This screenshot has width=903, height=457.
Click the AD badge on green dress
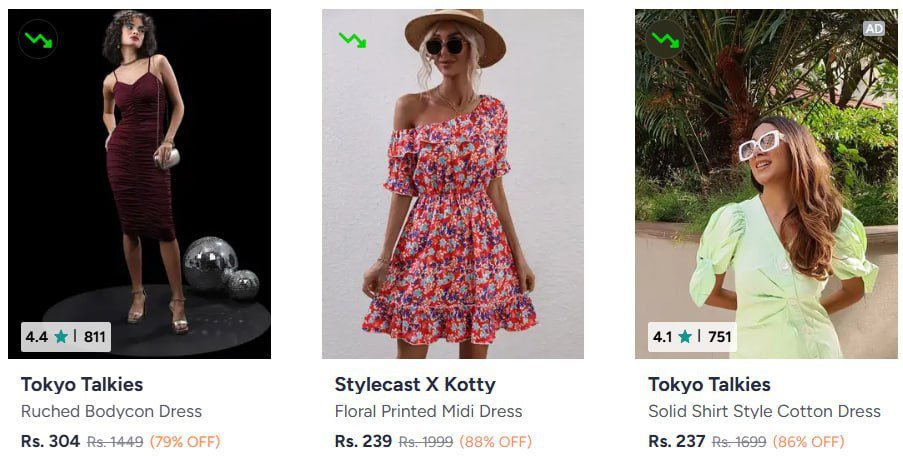click(874, 29)
